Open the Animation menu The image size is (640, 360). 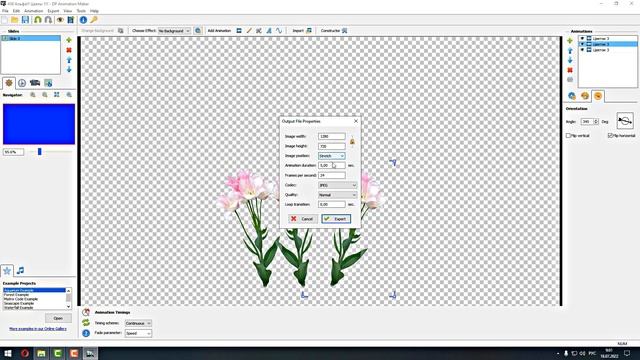click(33, 11)
